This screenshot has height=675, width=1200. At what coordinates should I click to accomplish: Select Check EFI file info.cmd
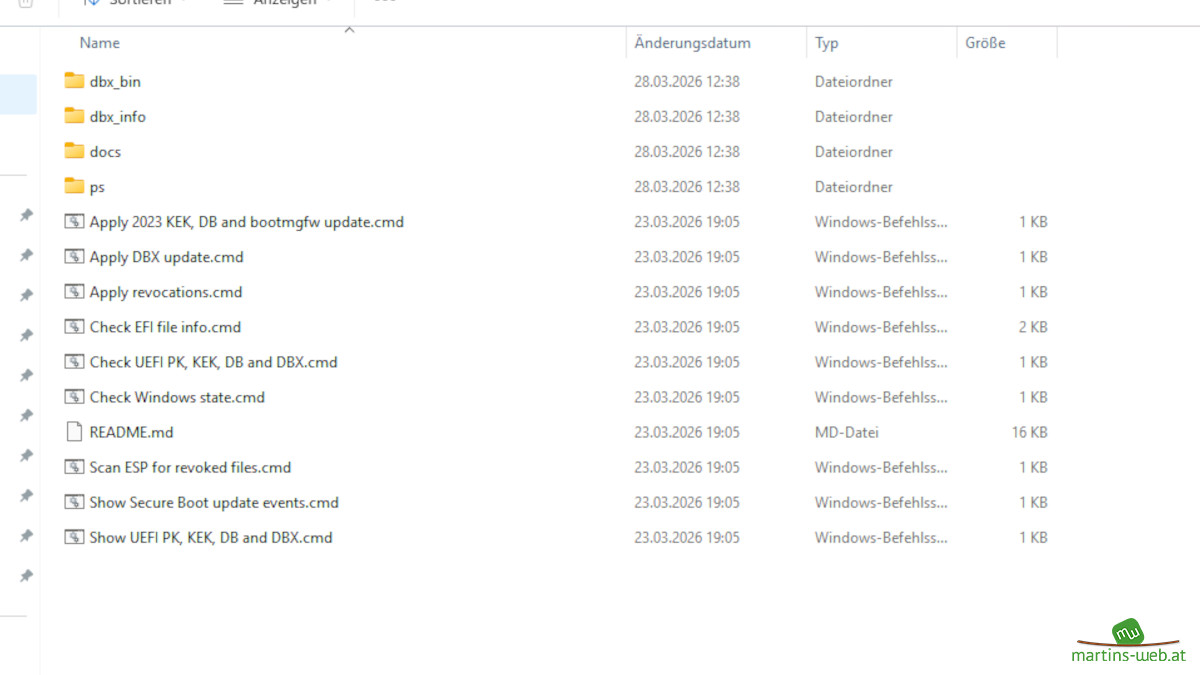click(x=165, y=327)
